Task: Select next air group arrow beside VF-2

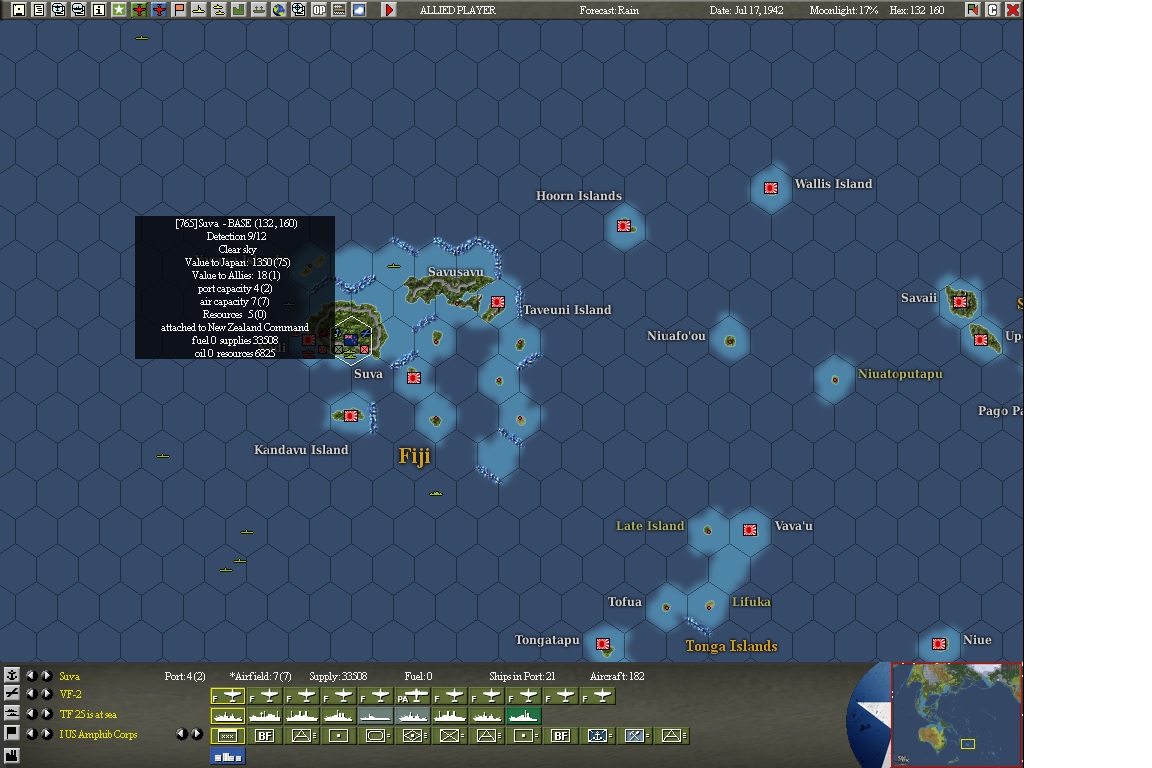Action: 46,694
